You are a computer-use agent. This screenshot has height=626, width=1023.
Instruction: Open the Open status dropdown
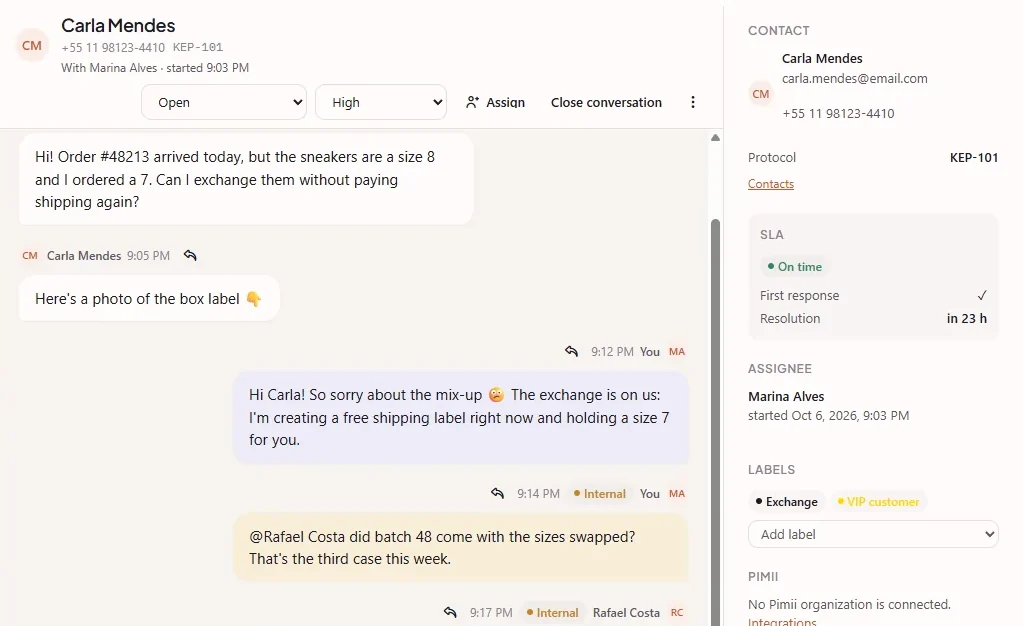pos(224,102)
